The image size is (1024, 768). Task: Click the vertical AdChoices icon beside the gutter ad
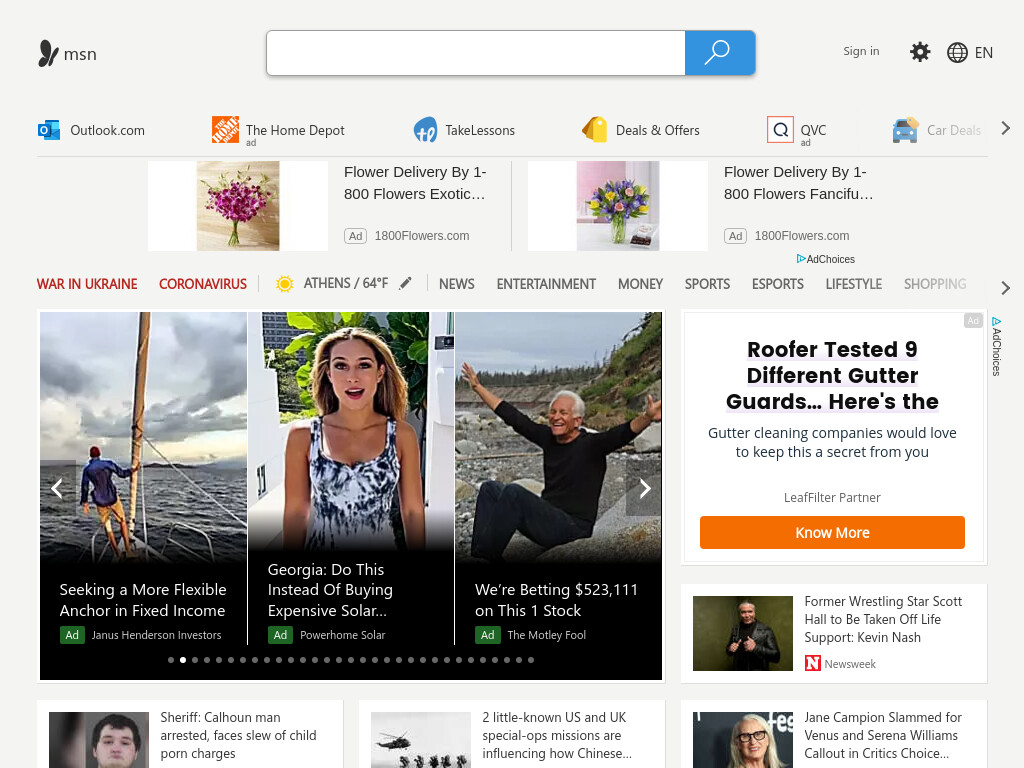point(996,321)
